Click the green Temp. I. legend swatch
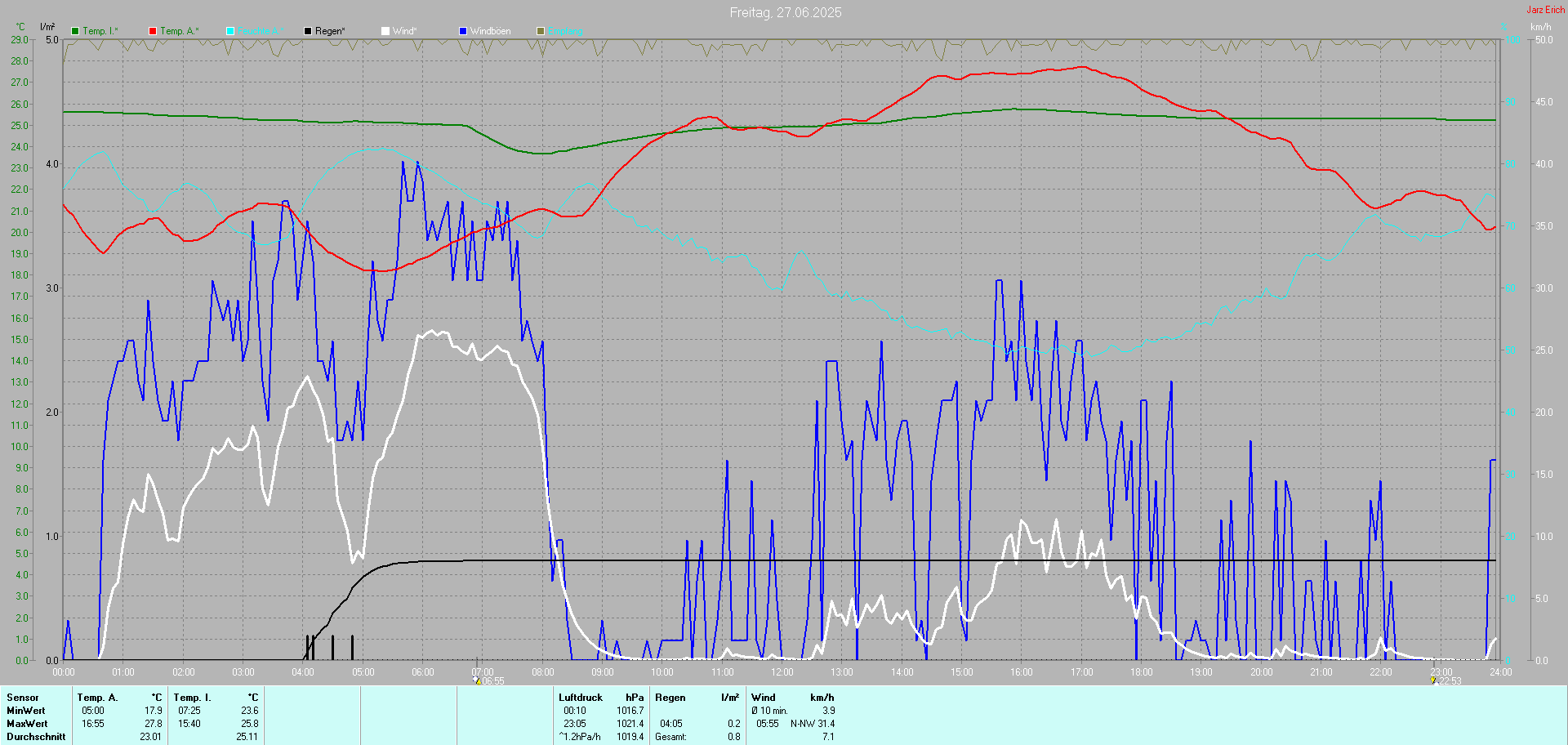This screenshot has height=745, width=1568. (75, 31)
